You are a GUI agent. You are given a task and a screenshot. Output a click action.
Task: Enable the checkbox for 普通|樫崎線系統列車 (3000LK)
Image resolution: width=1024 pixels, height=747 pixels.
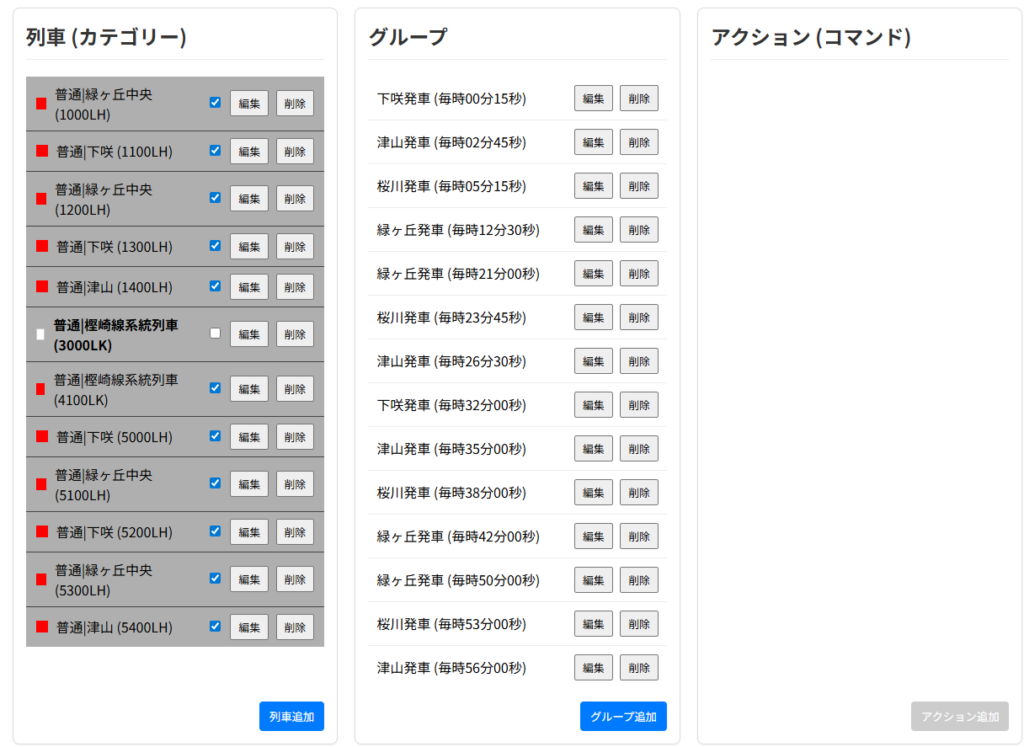215,333
